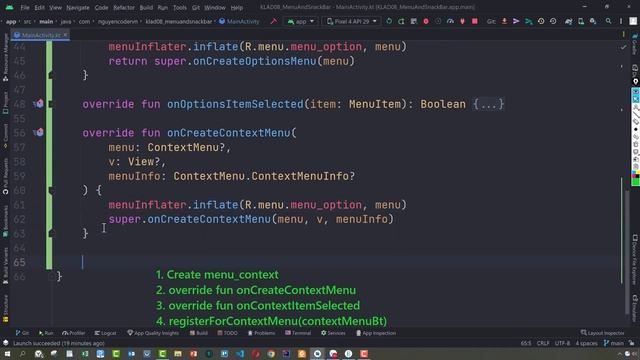Image resolution: width=640 pixels, height=360 pixels.
Task: Click the red Debug app icon
Action: [x=426, y=21]
